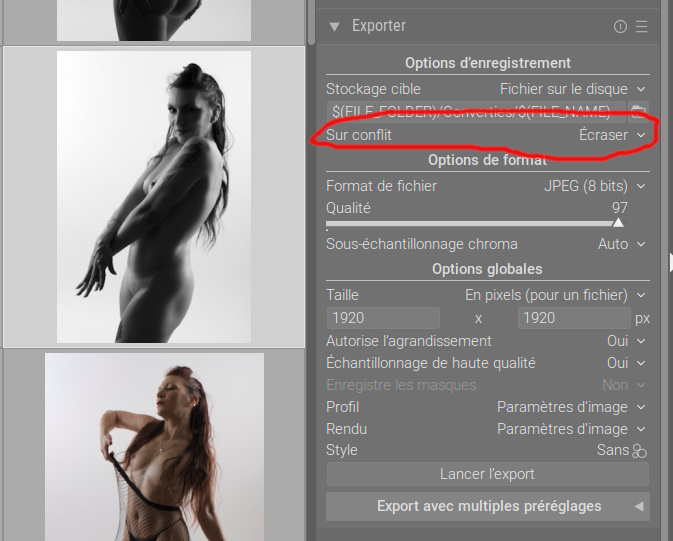673x541 pixels.
Task: Click the right panel collapse arrow on edge
Action: click(x=669, y=262)
